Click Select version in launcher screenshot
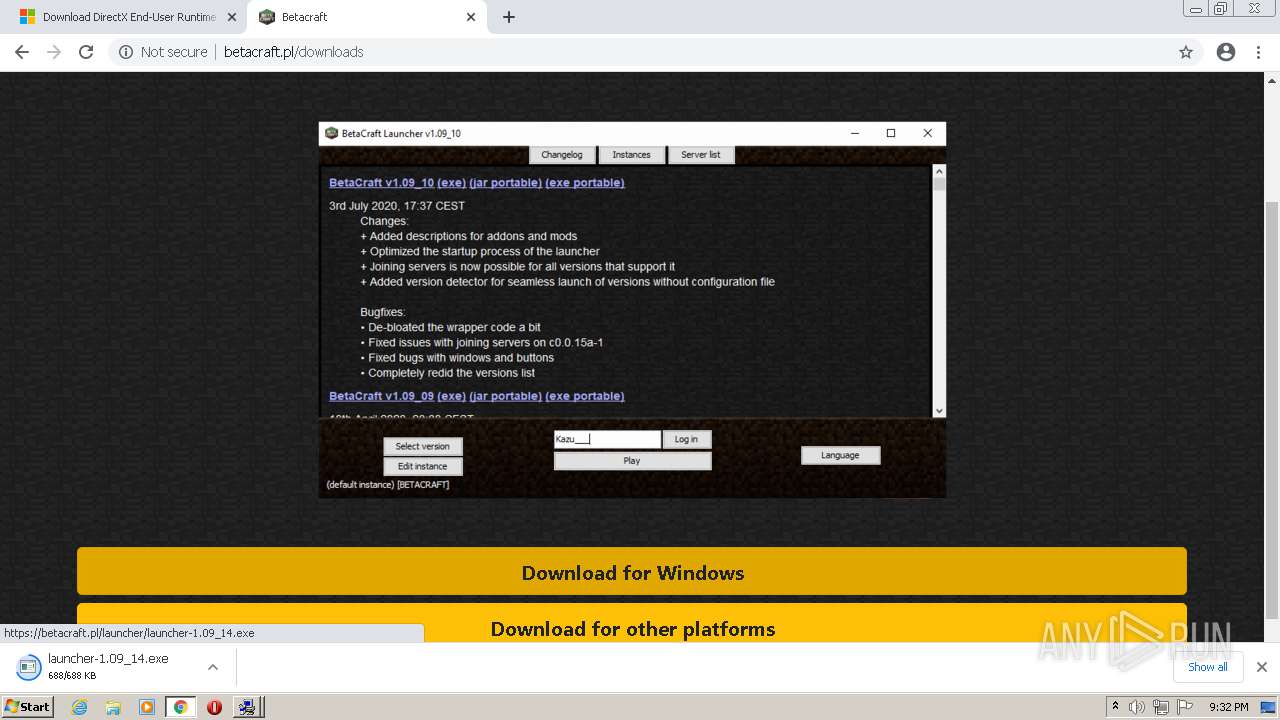The width and height of the screenshot is (1280, 720). pos(423,446)
